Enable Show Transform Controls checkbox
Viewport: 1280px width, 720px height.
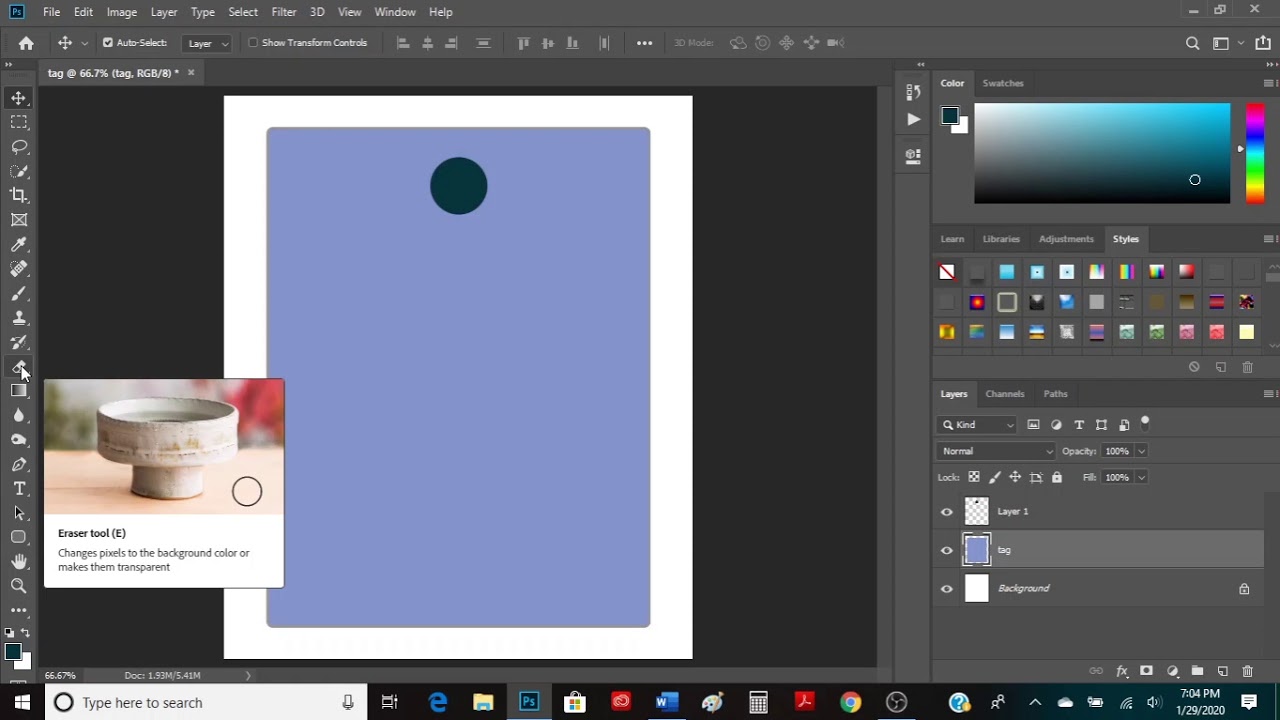click(253, 43)
